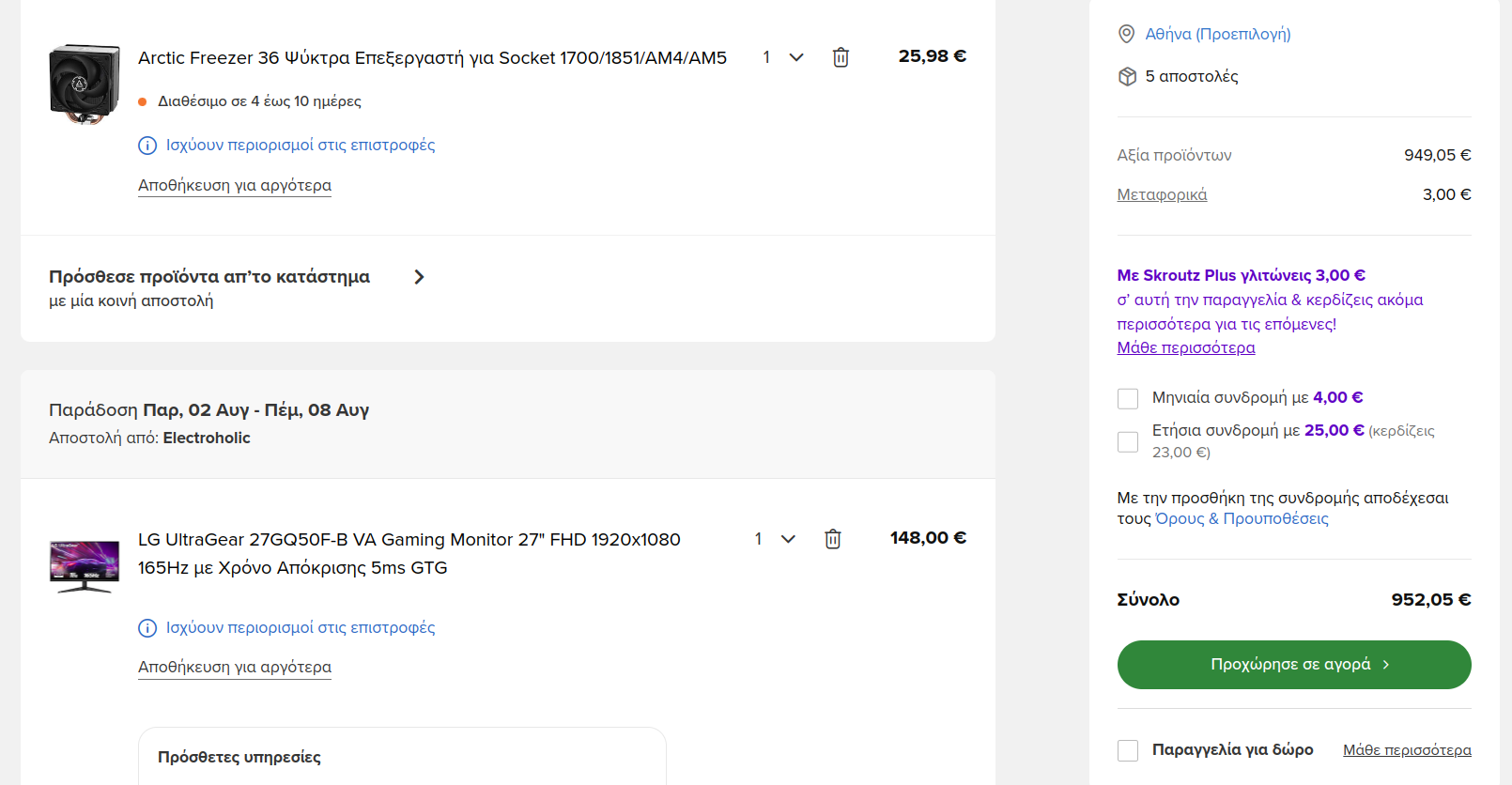Click Πρόσθετες υπηρεσίες heading

point(239,757)
